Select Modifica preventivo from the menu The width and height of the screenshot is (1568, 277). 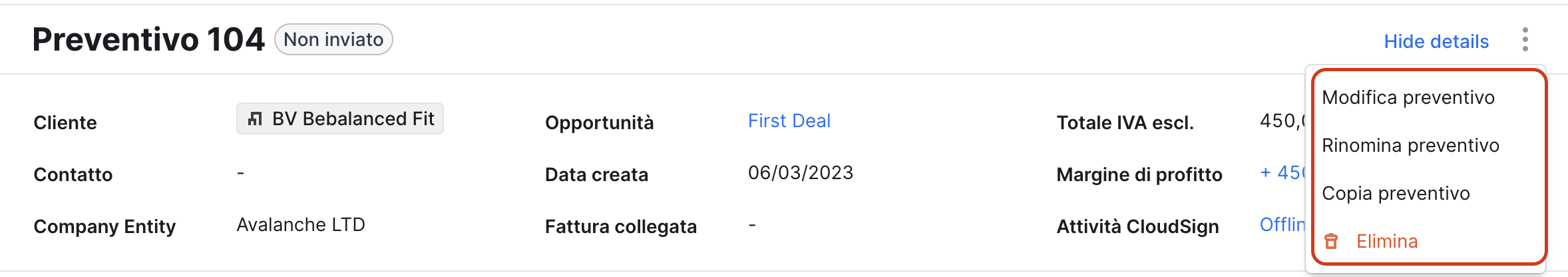point(1408,97)
